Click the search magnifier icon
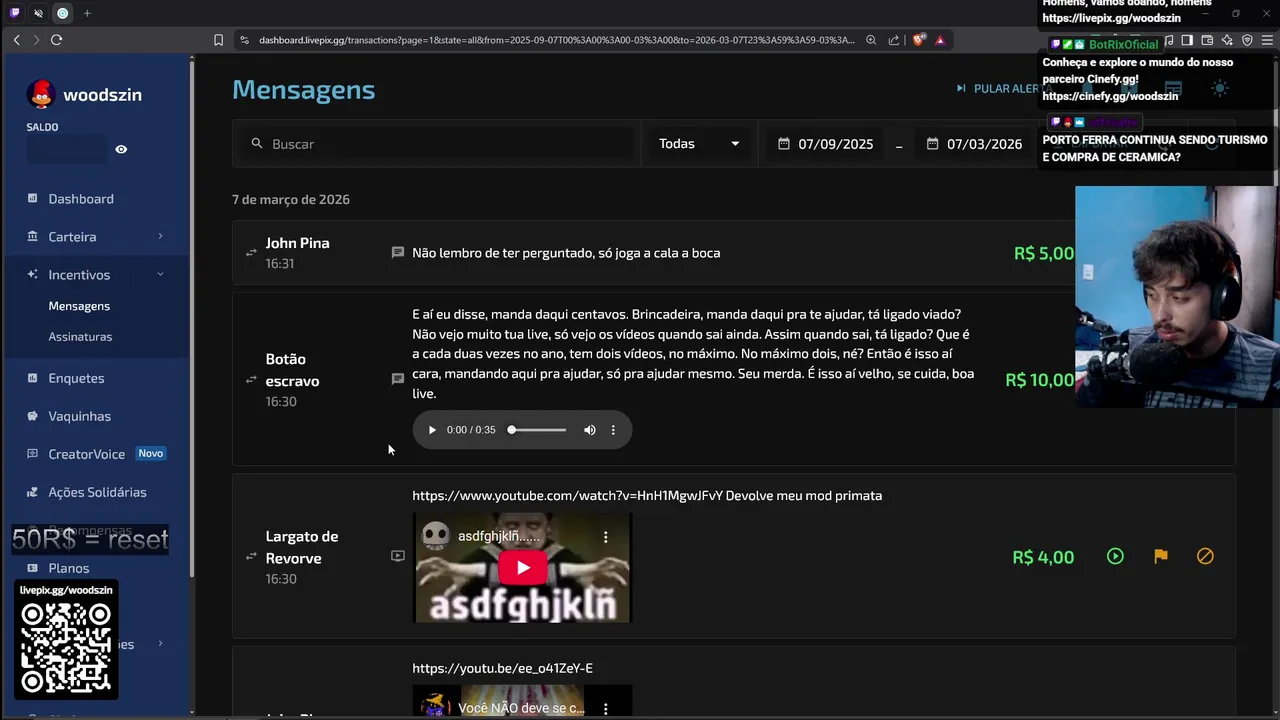This screenshot has height=720, width=1280. 257,144
